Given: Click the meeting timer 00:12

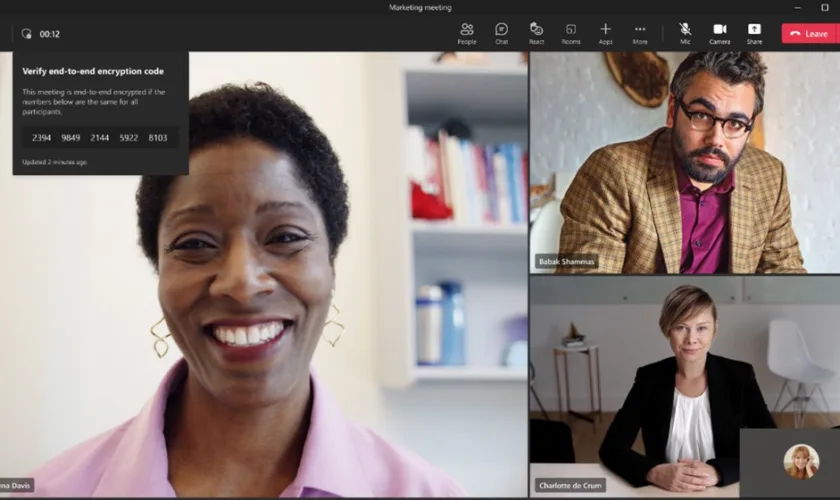Looking at the screenshot, I should 50,34.
